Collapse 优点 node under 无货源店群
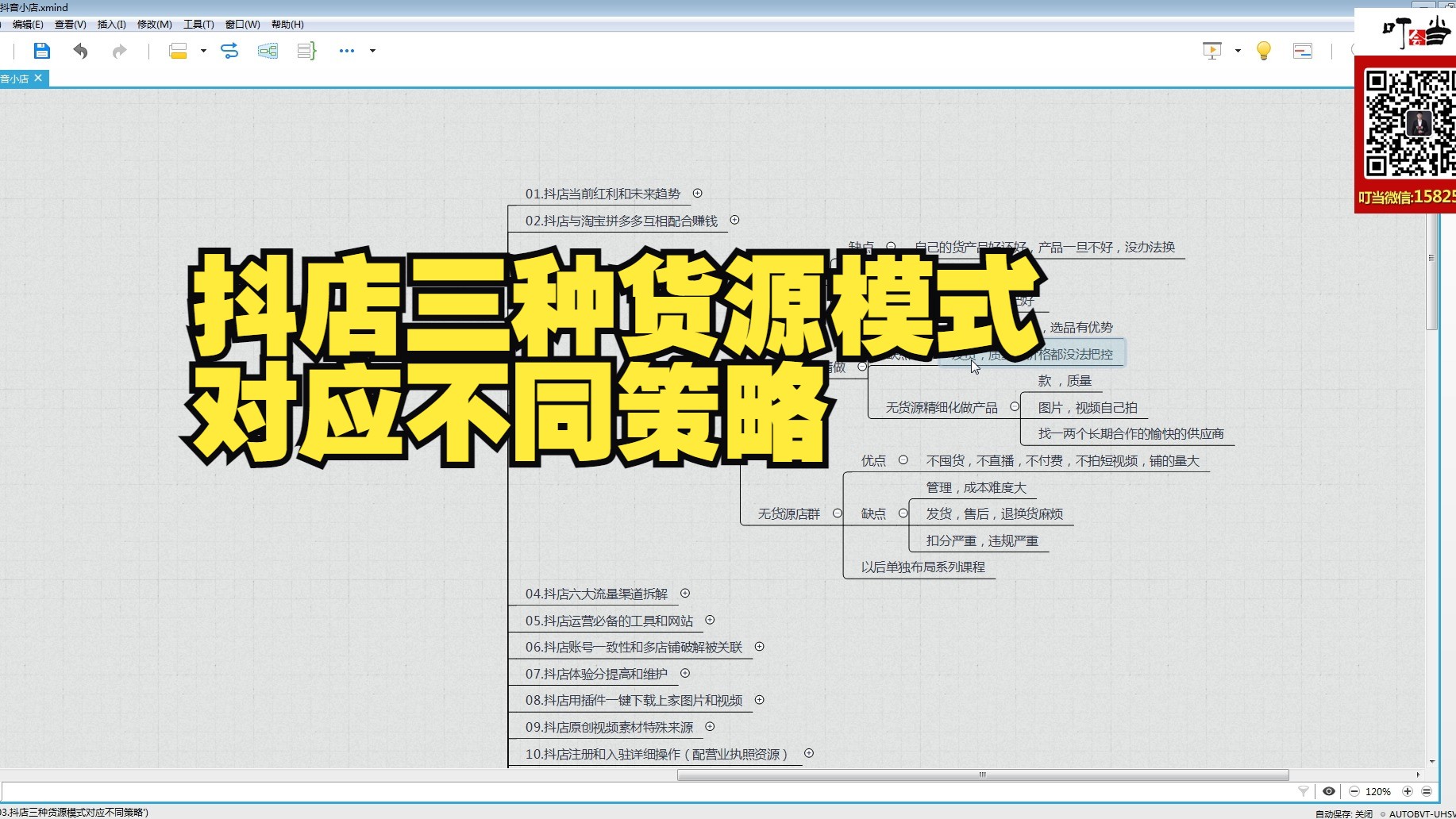Image resolution: width=1456 pixels, height=819 pixels. point(903,459)
